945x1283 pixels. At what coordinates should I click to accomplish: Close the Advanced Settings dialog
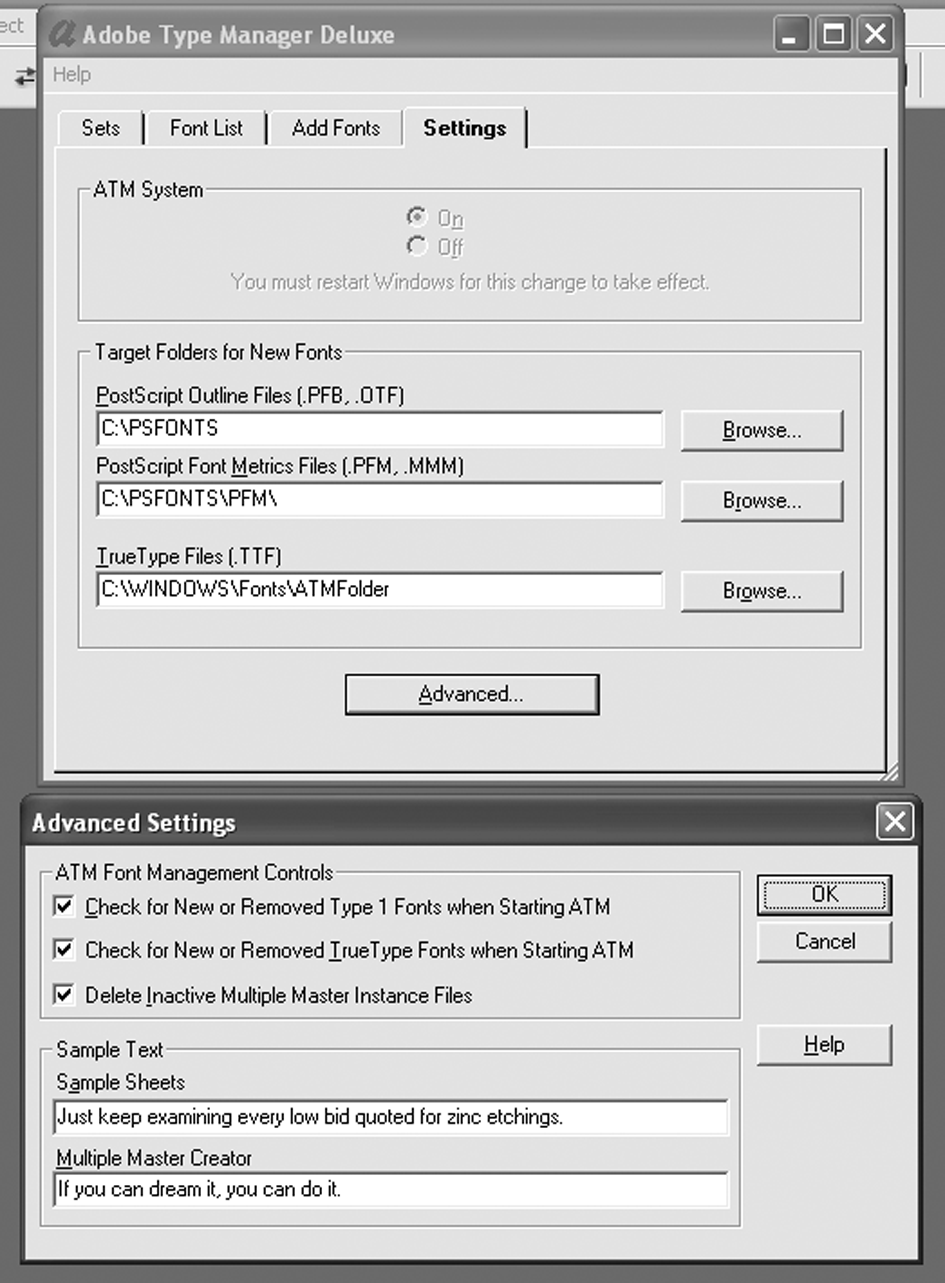click(894, 822)
